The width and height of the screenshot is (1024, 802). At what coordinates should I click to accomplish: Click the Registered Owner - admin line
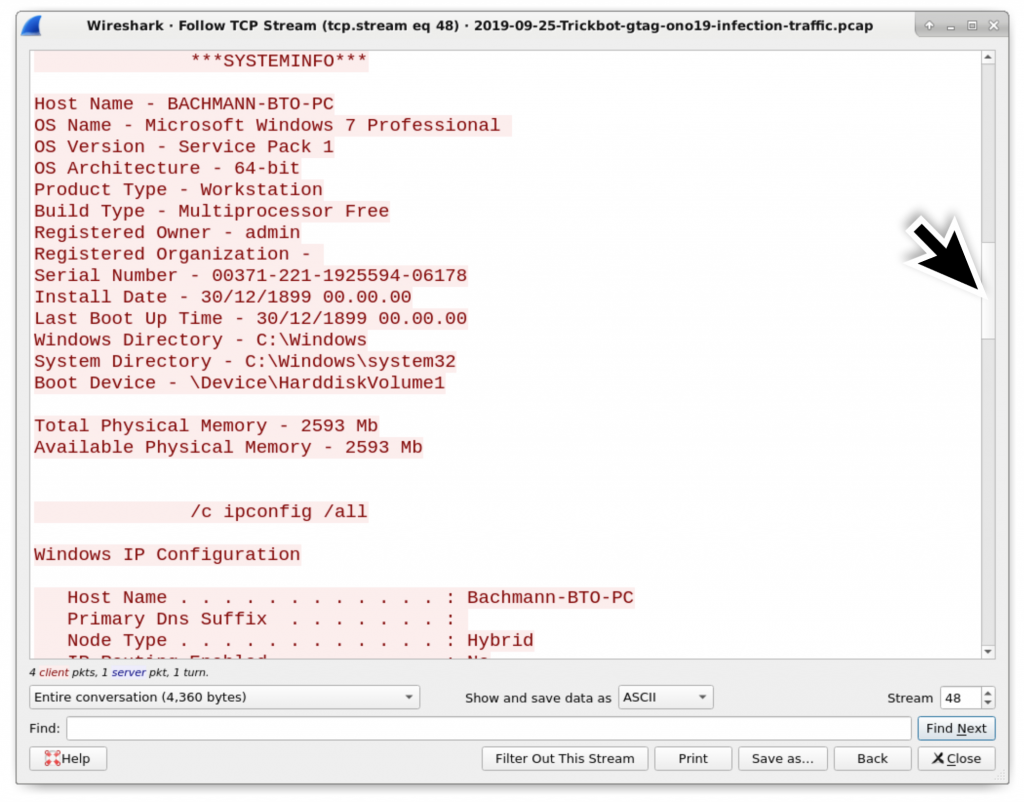point(167,233)
